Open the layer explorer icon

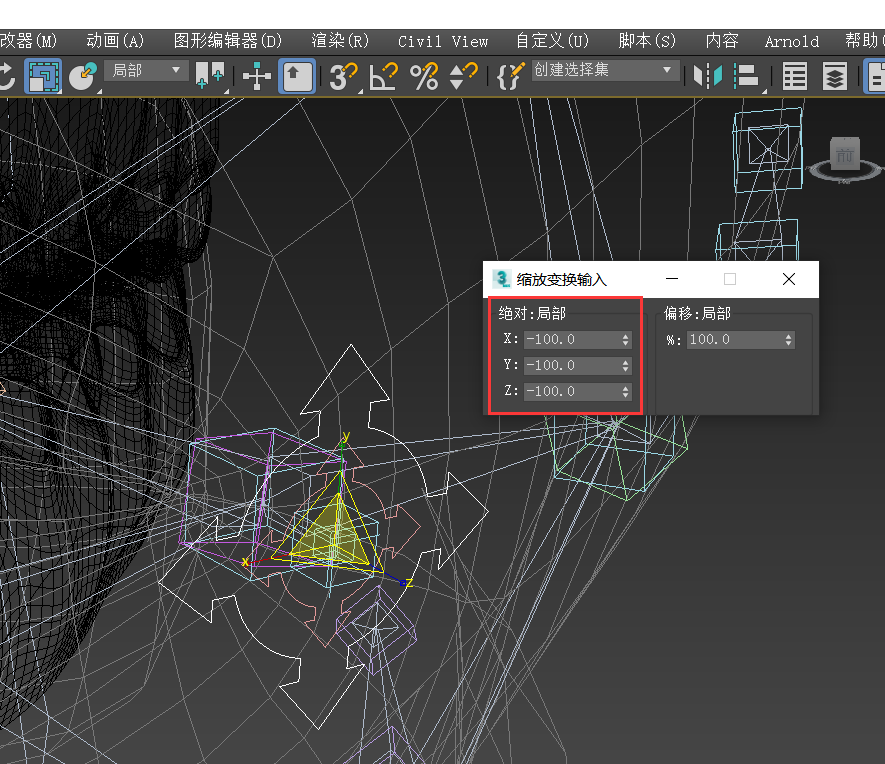click(834, 76)
